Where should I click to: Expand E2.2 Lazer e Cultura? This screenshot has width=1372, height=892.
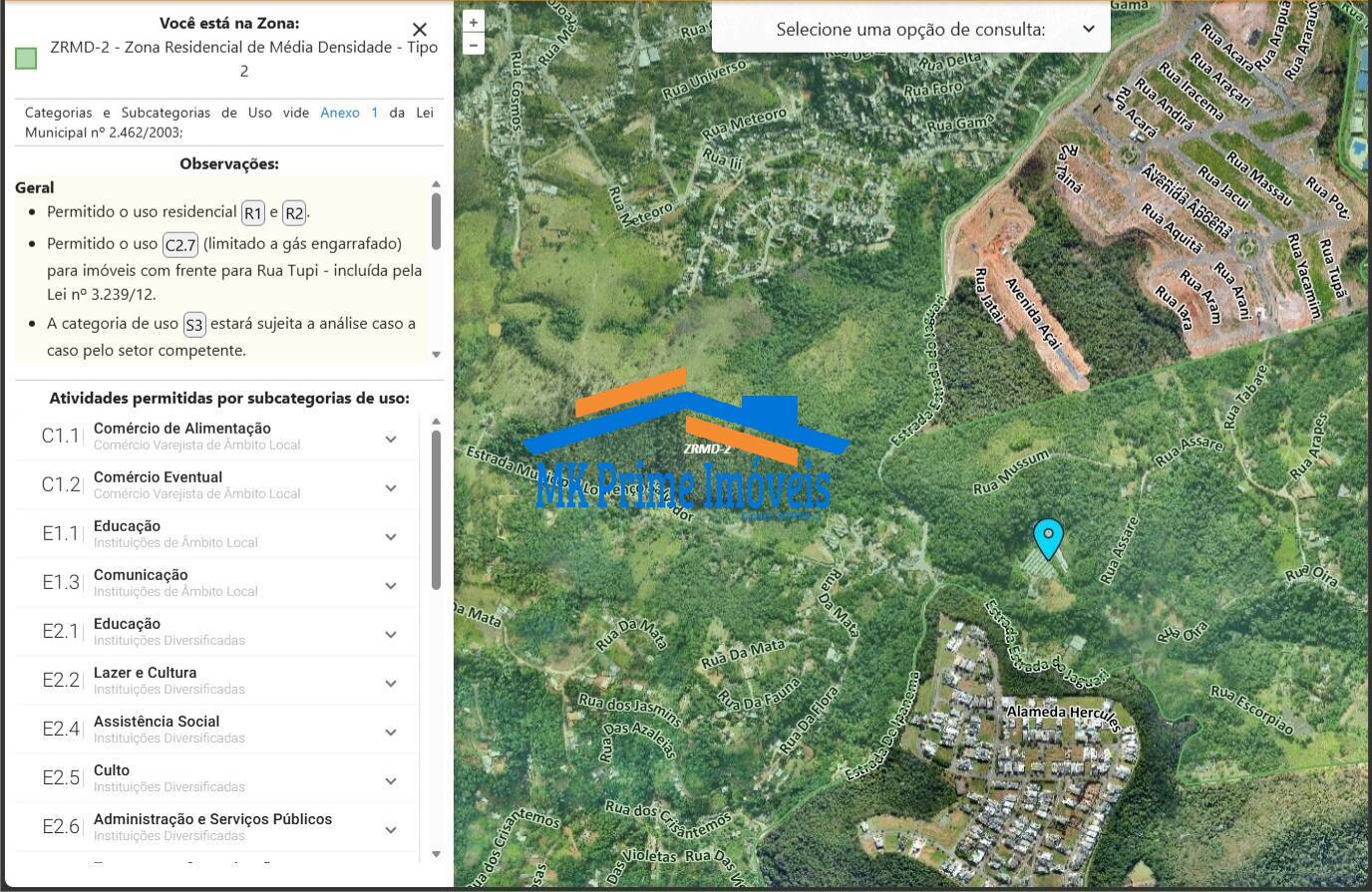(x=217, y=681)
